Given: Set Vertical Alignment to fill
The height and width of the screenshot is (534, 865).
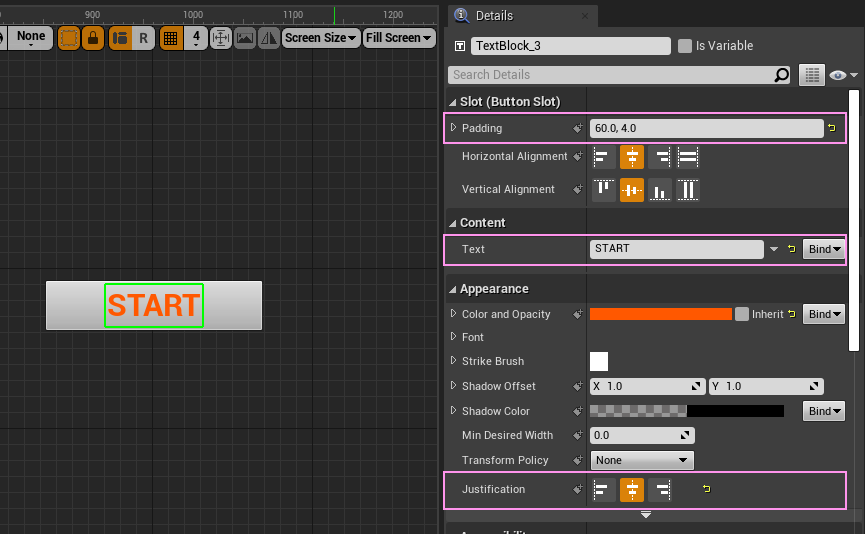Looking at the screenshot, I should pyautogui.click(x=688, y=190).
